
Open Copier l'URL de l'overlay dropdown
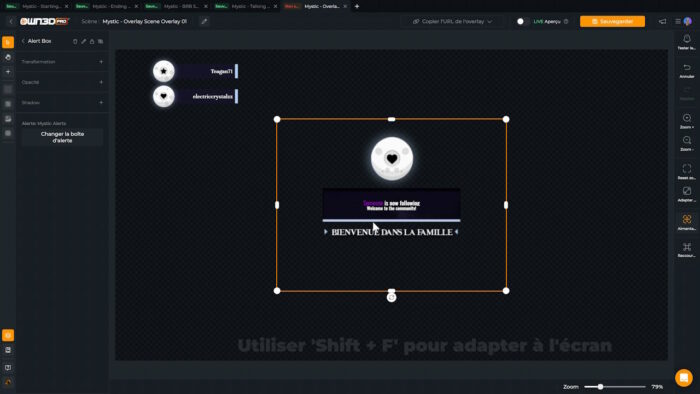452,21
